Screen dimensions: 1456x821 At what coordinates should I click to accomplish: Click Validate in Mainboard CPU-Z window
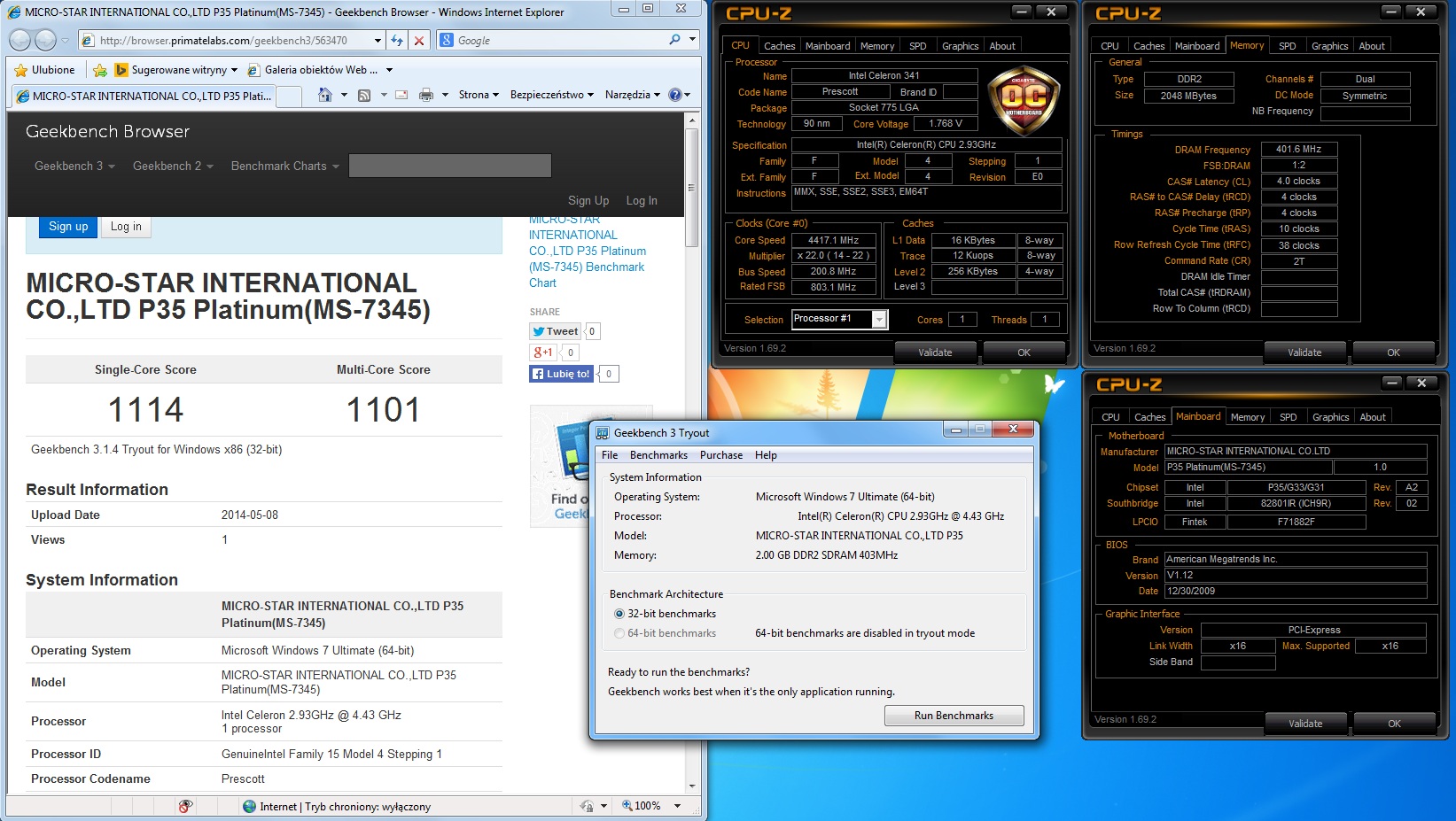(1305, 724)
